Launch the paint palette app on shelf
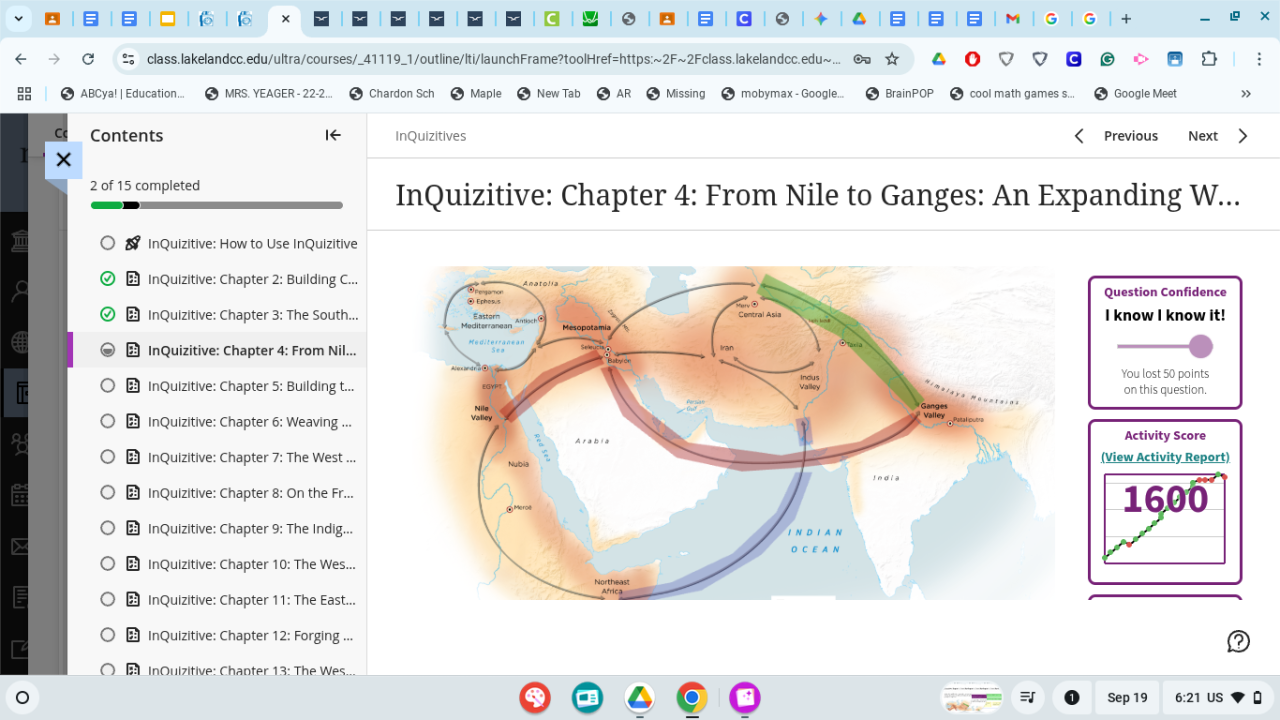1280x720 pixels. (x=535, y=697)
